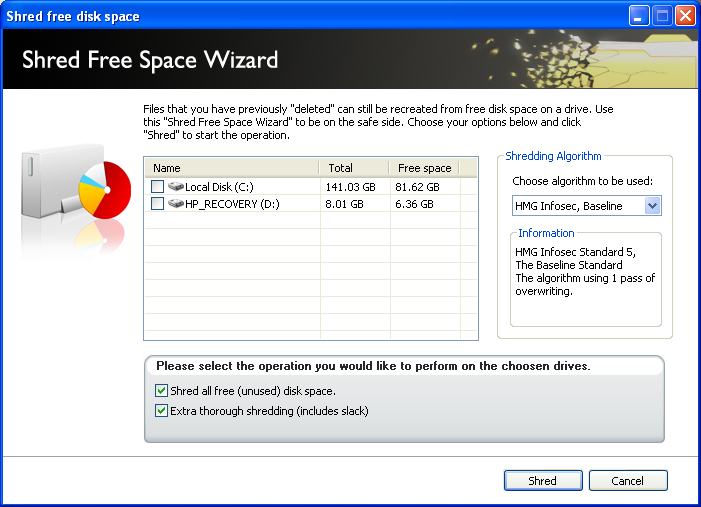
Task: Click the 6.36 GB free space value
Action: click(x=414, y=204)
